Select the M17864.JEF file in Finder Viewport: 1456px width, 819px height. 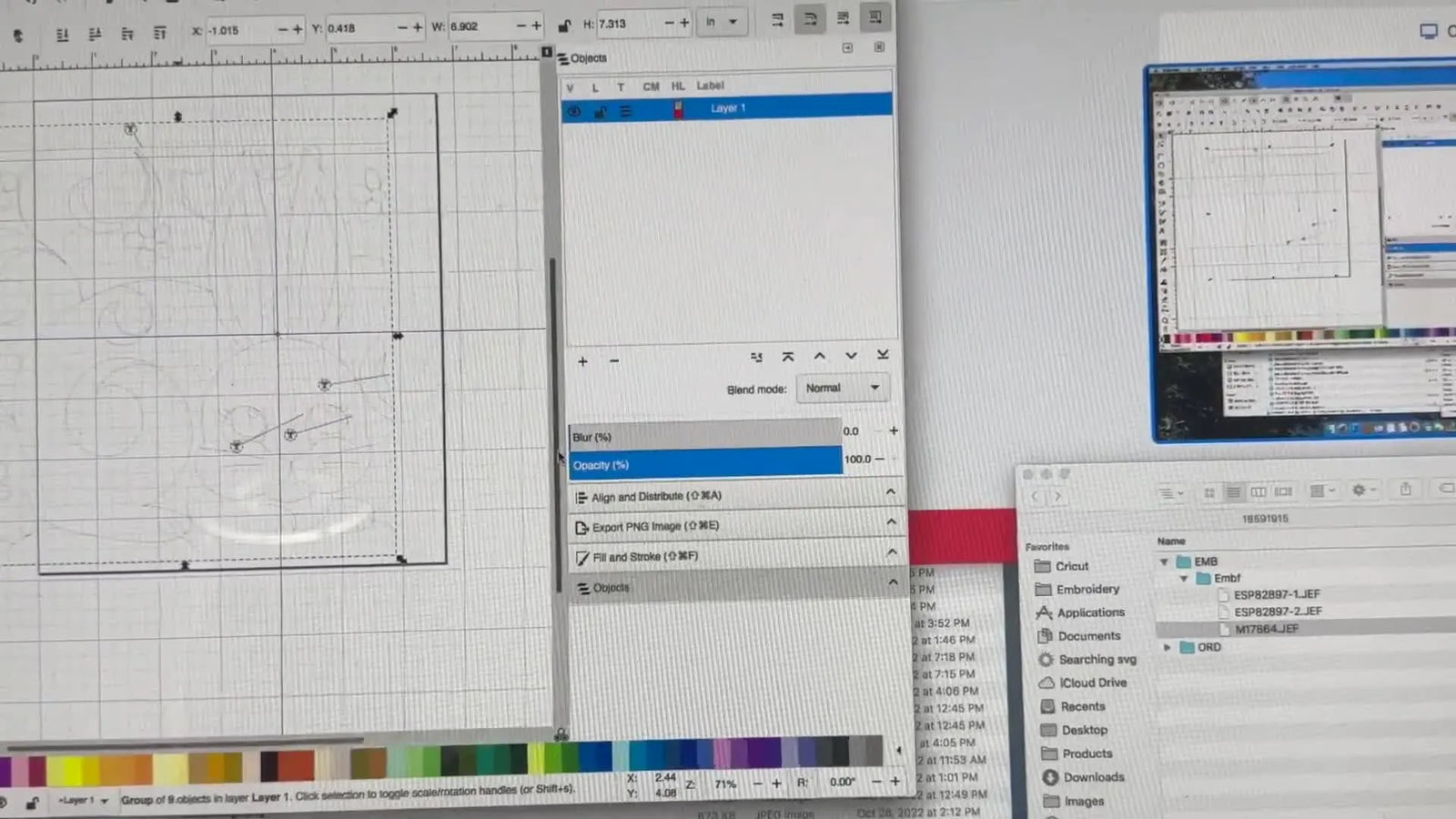[x=1265, y=628]
